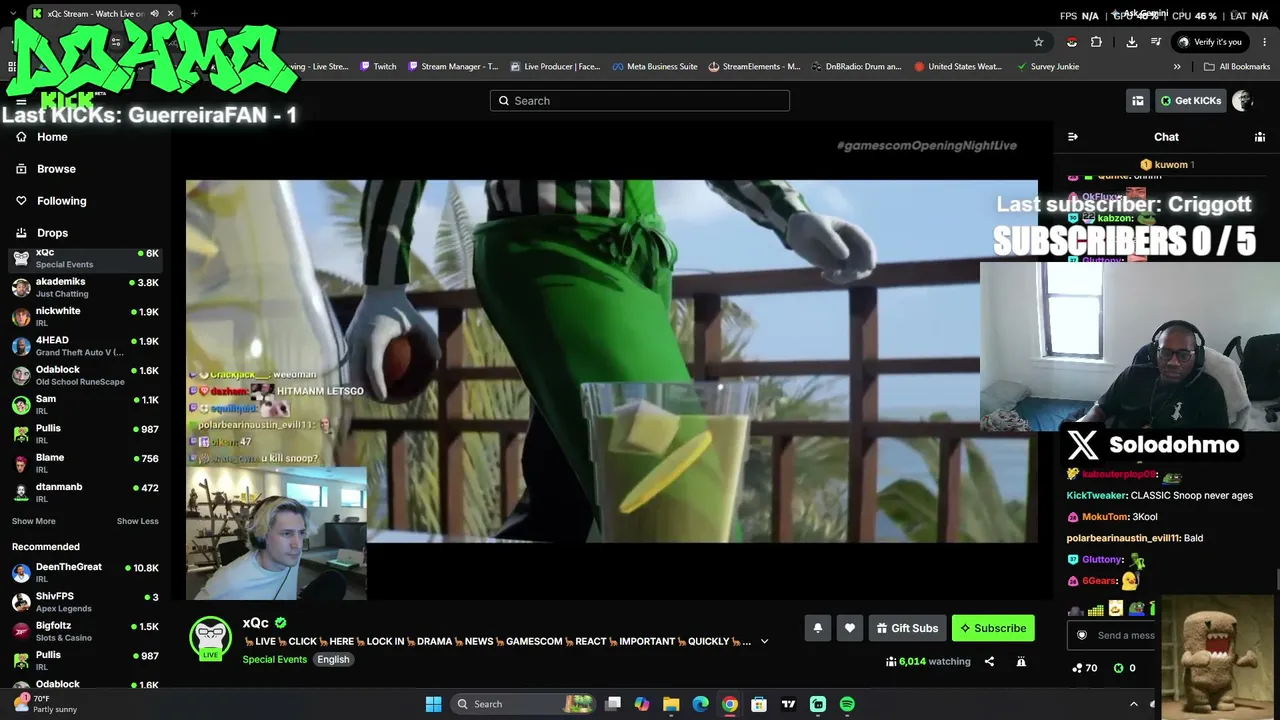The image size is (1280, 720).
Task: Click the Gift Subs button
Action: pos(907,628)
